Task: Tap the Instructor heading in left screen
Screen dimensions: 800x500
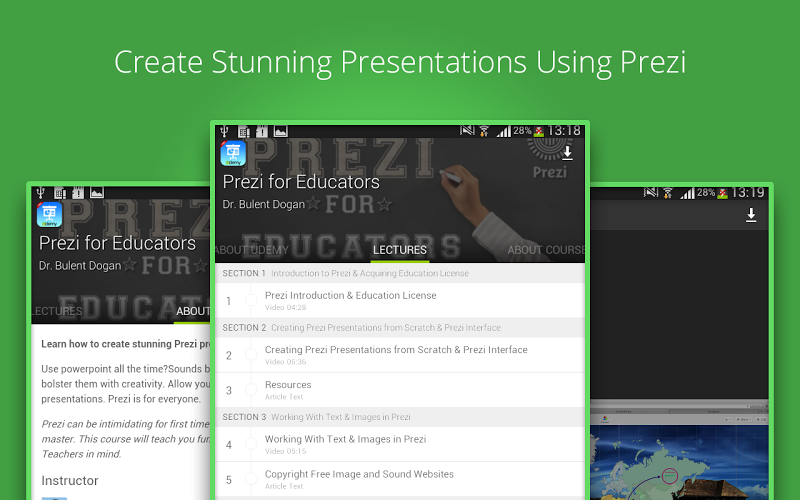Action: [70, 481]
